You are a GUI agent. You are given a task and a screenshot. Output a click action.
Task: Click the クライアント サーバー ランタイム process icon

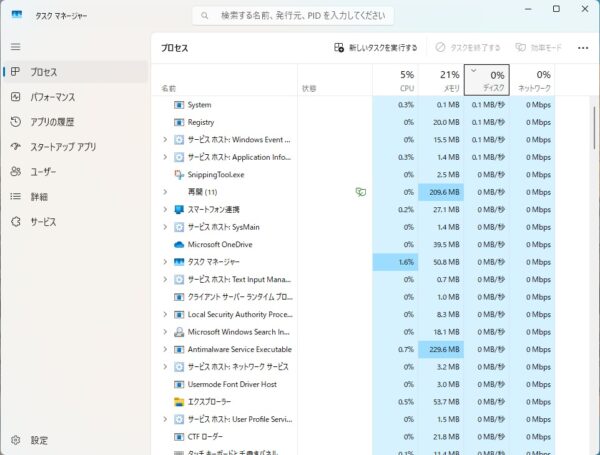(x=179, y=297)
